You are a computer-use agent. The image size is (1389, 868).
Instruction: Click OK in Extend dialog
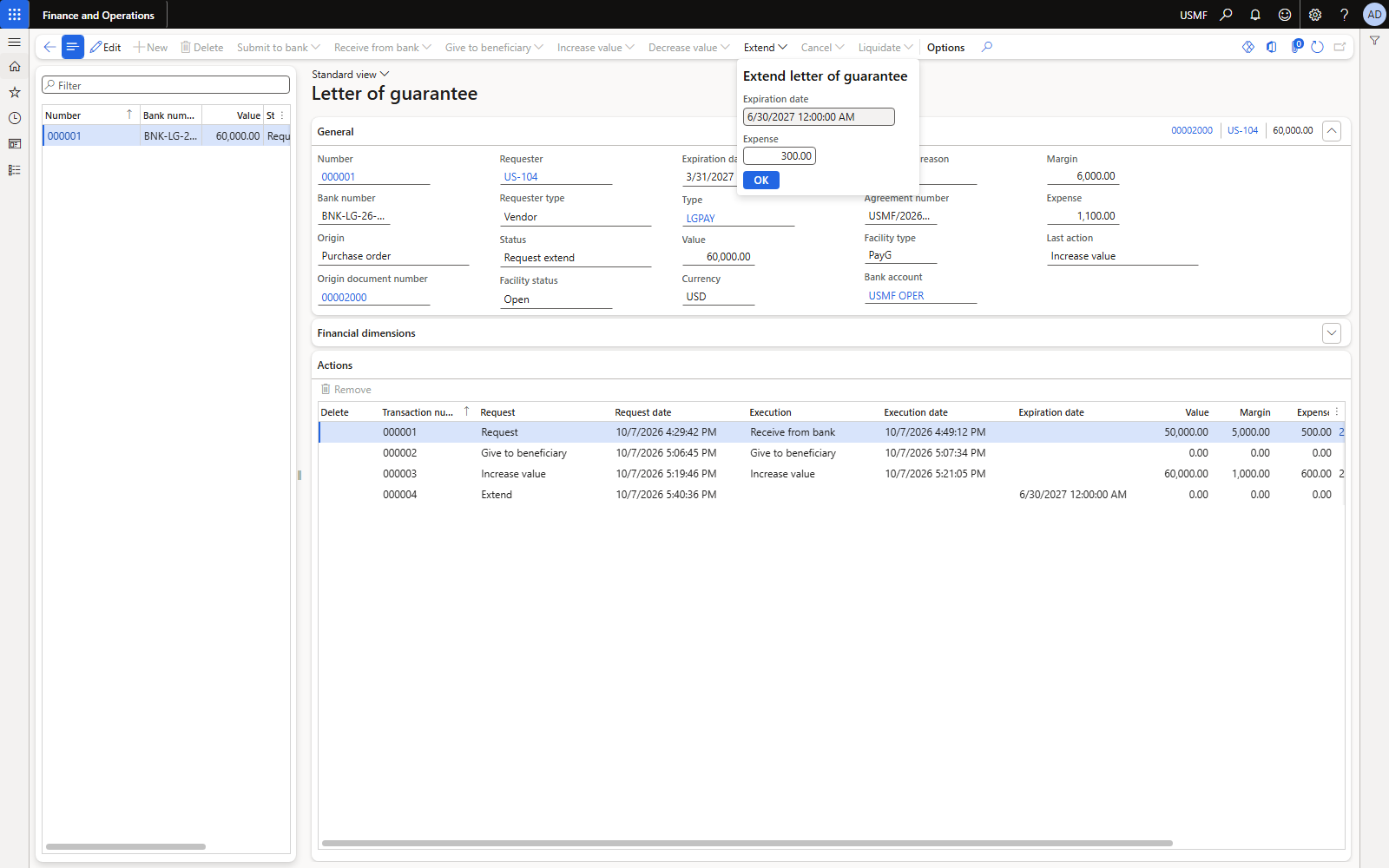(761, 181)
